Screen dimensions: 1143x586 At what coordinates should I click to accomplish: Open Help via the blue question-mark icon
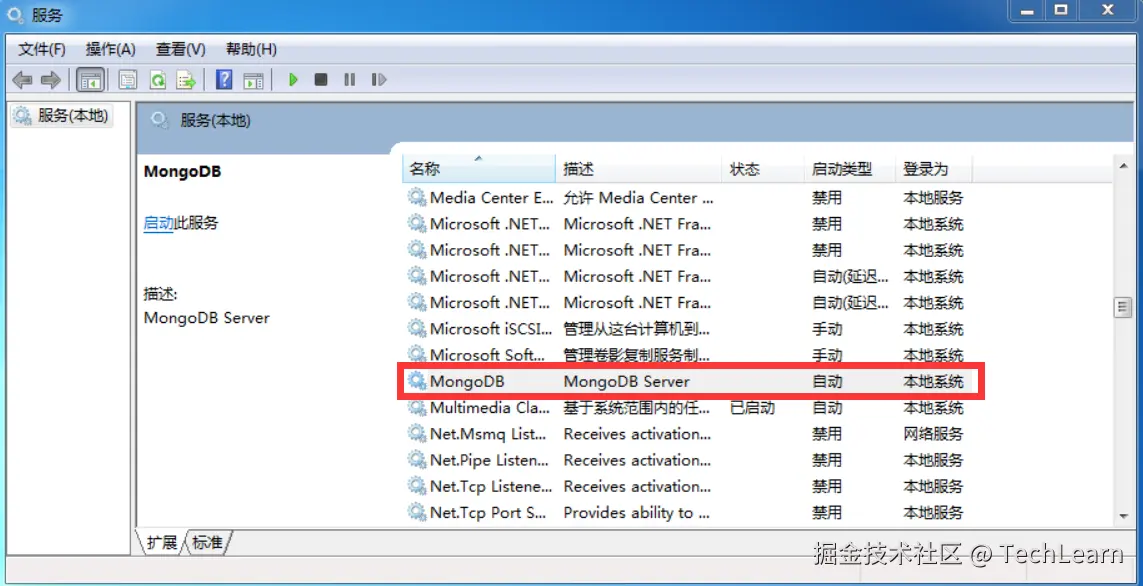point(225,79)
